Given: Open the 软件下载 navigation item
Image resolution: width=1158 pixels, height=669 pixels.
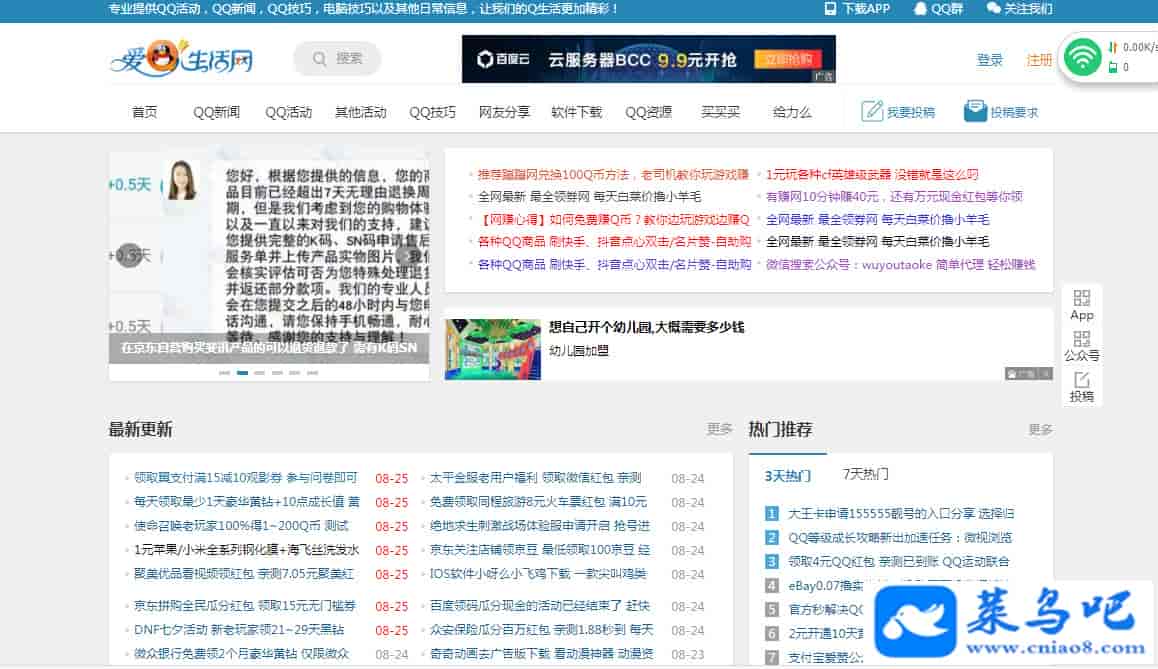Looking at the screenshot, I should 577,112.
